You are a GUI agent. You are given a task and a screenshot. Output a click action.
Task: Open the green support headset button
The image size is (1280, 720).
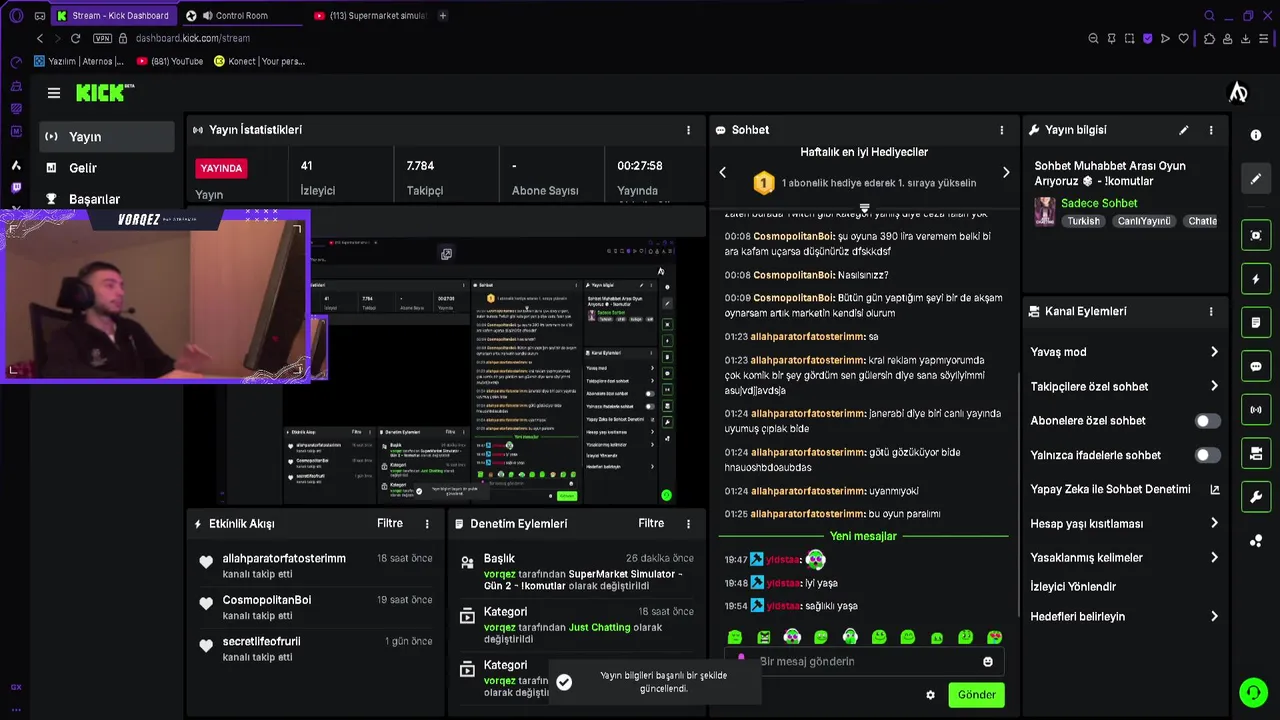point(1253,692)
